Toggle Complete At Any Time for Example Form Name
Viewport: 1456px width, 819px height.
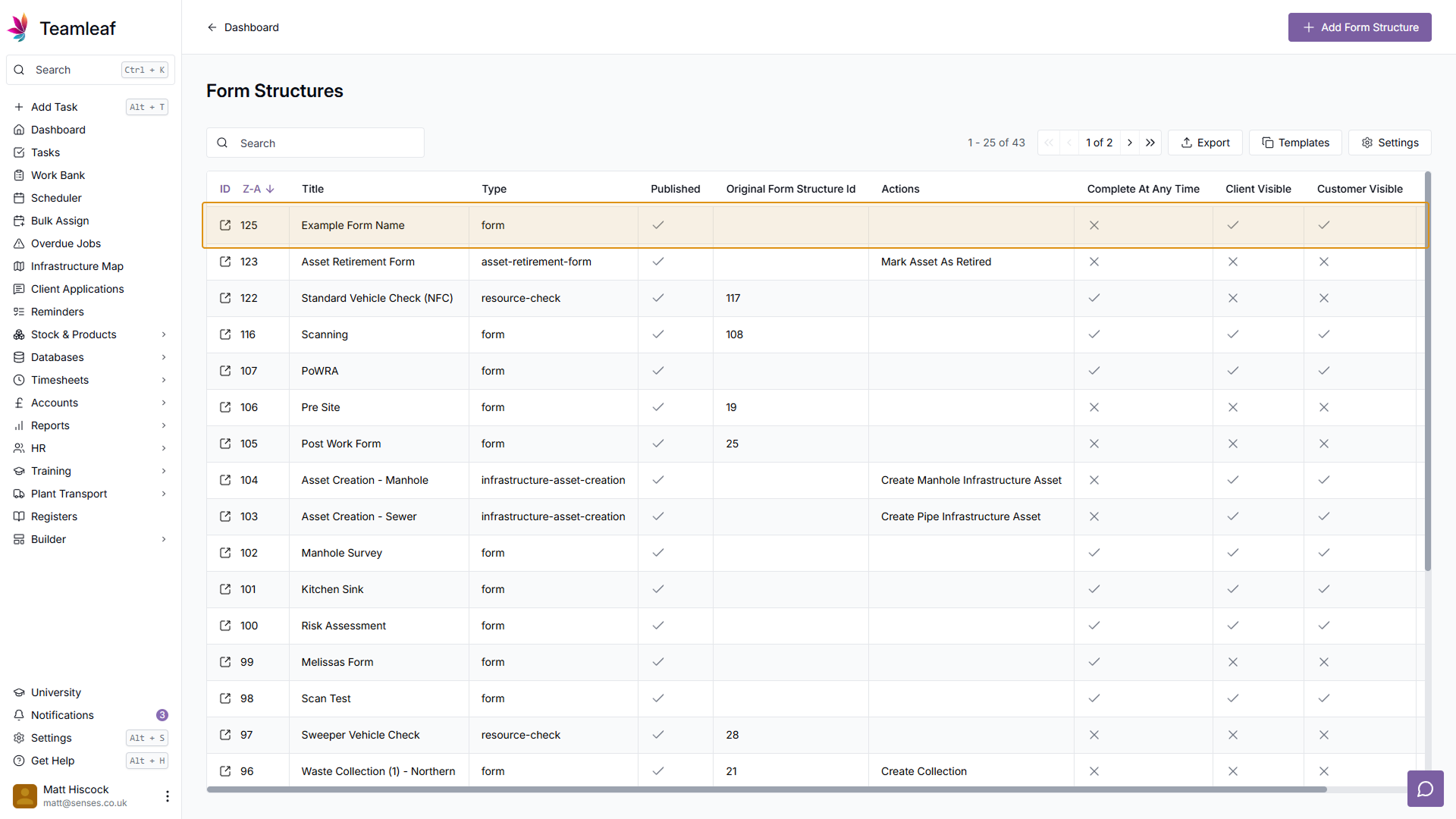pos(1094,225)
